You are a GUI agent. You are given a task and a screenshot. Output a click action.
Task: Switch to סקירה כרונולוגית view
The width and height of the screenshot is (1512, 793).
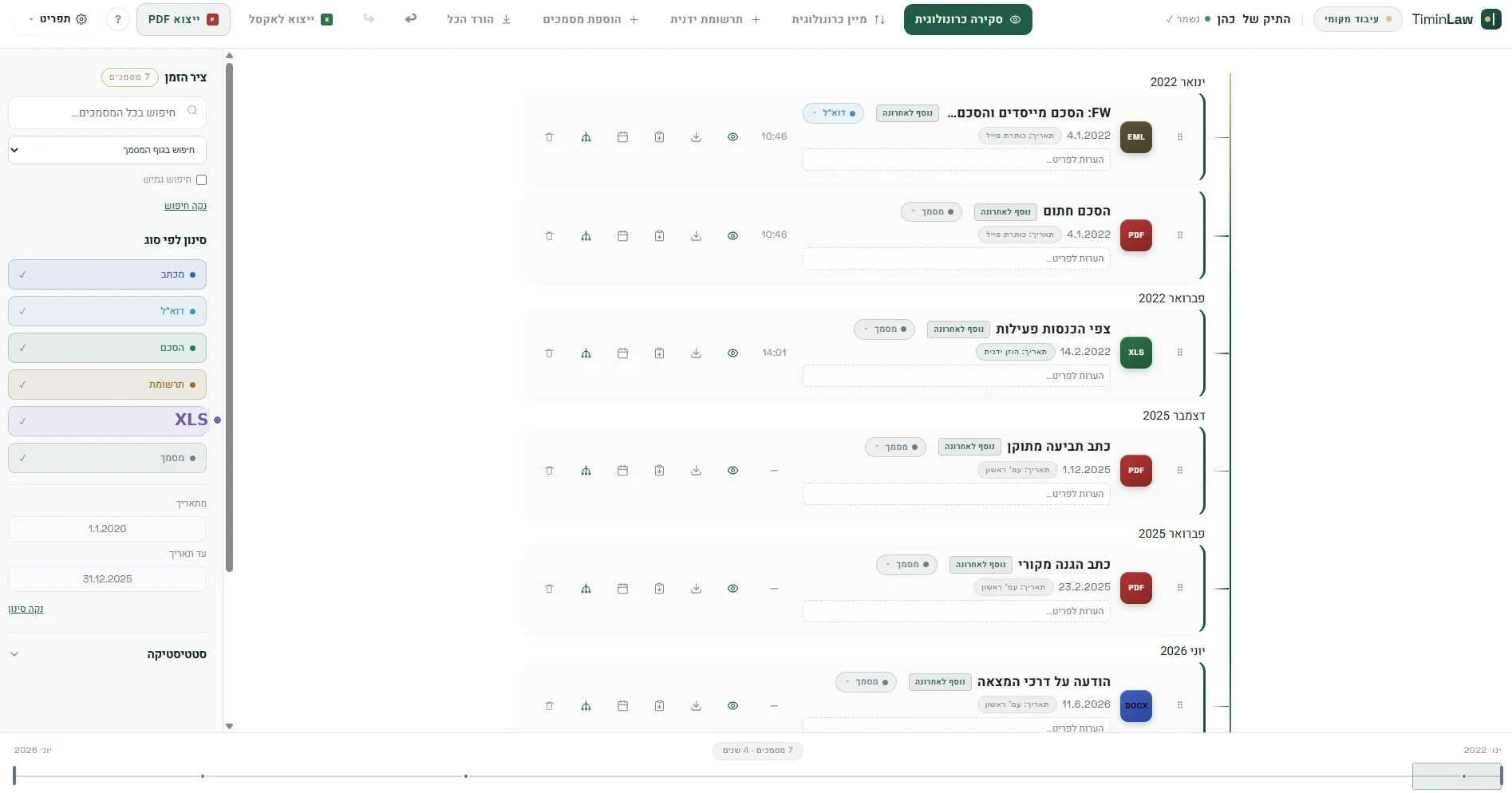pyautogui.click(x=968, y=19)
